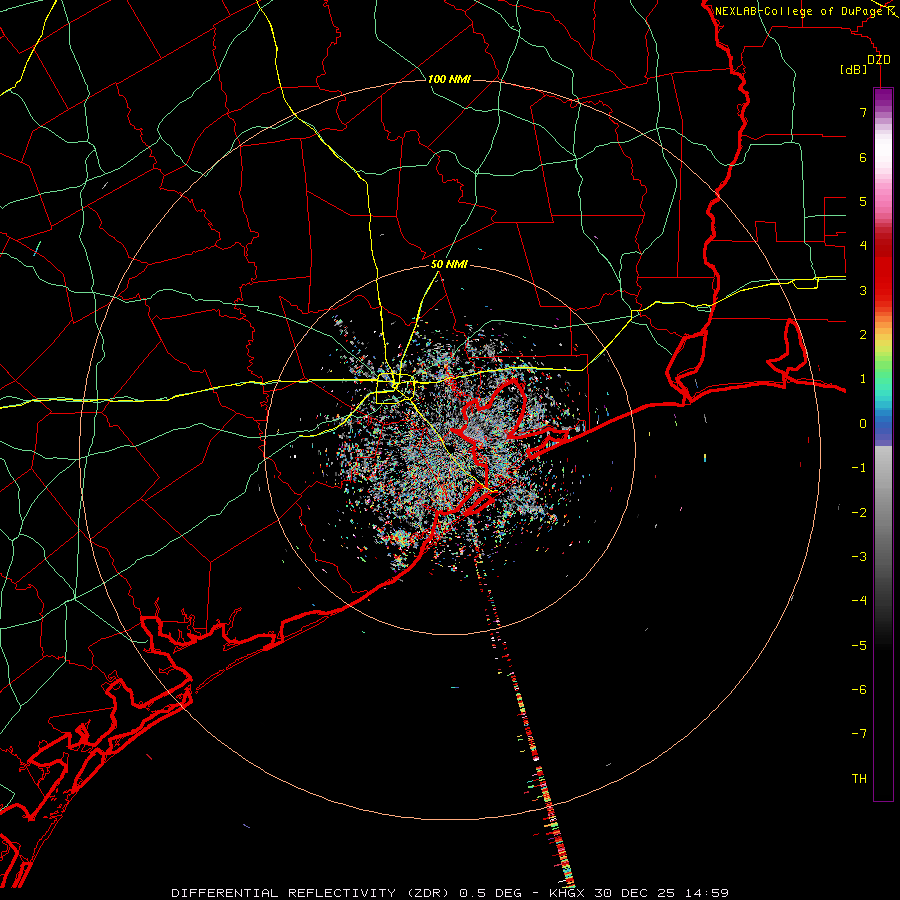Viewport: 900px width, 900px height.
Task: Click the '-1' value on the color scale
Action: [859, 468]
